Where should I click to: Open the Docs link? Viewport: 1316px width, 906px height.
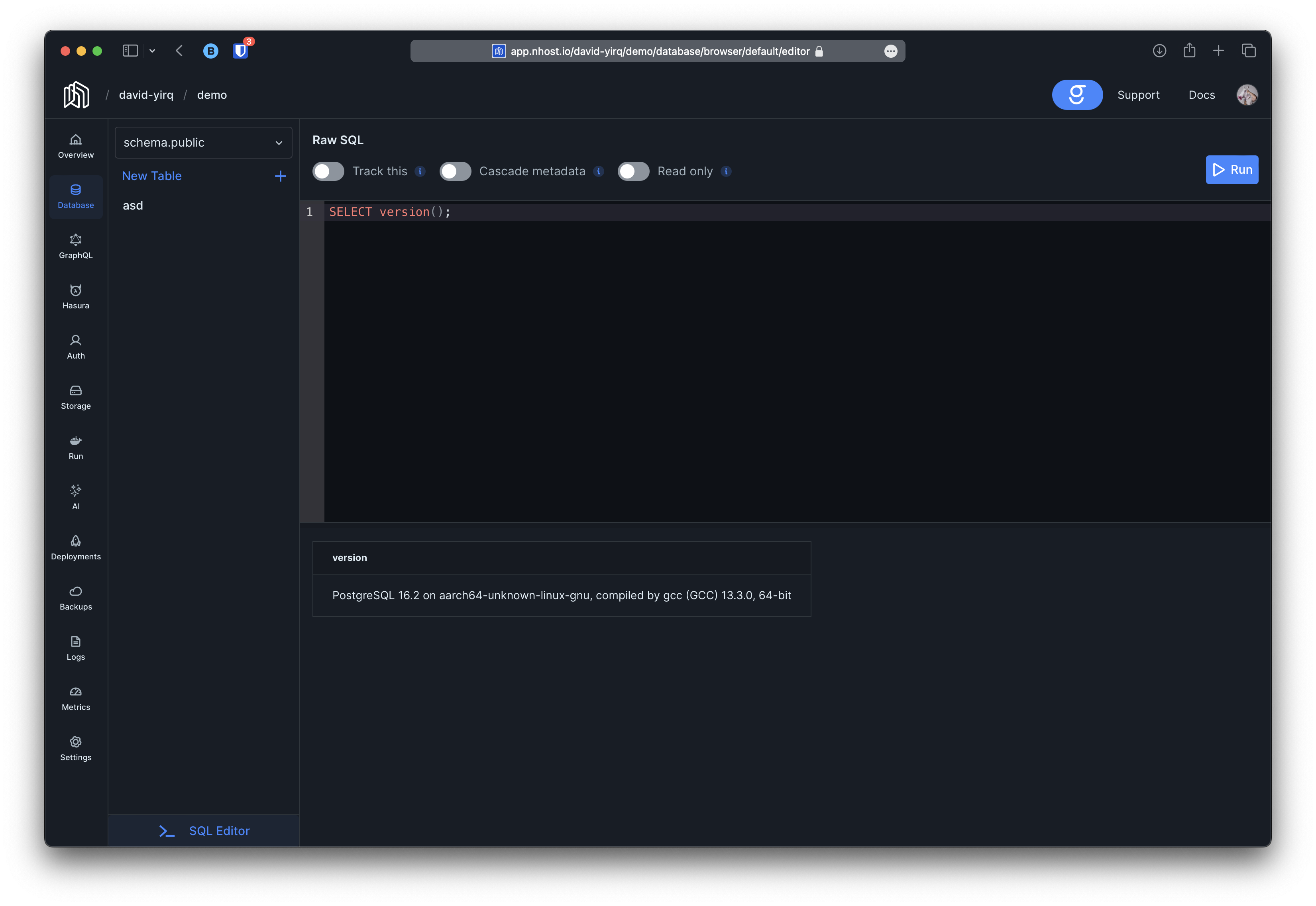coord(1201,95)
